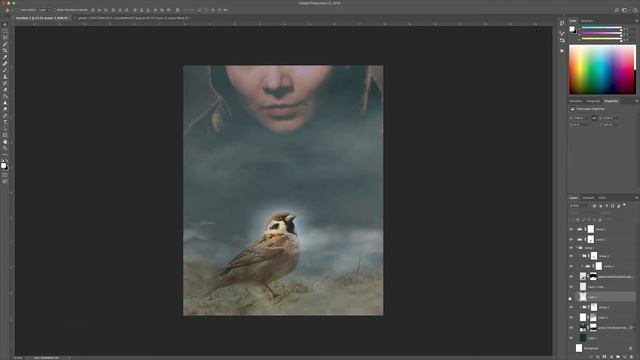The height and width of the screenshot is (360, 640).
Task: Click the Background layer lock icon
Action: 631,348
